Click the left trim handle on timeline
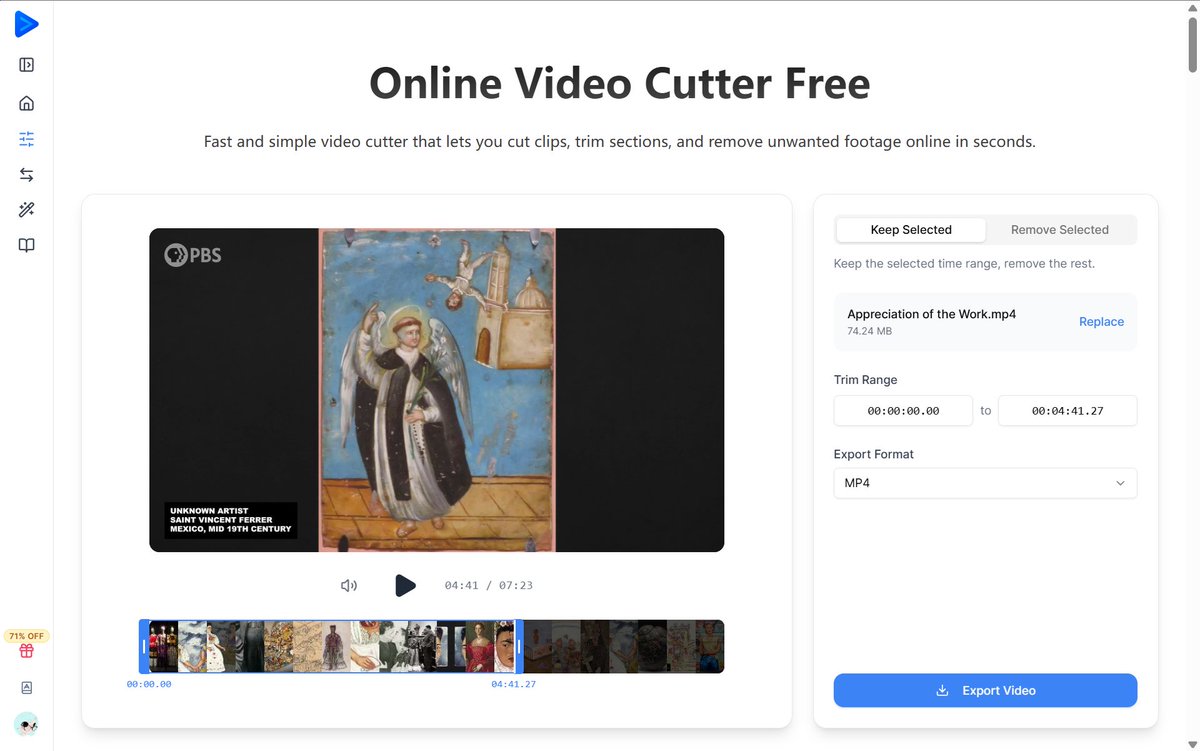Image resolution: width=1200 pixels, height=751 pixels. (144, 646)
